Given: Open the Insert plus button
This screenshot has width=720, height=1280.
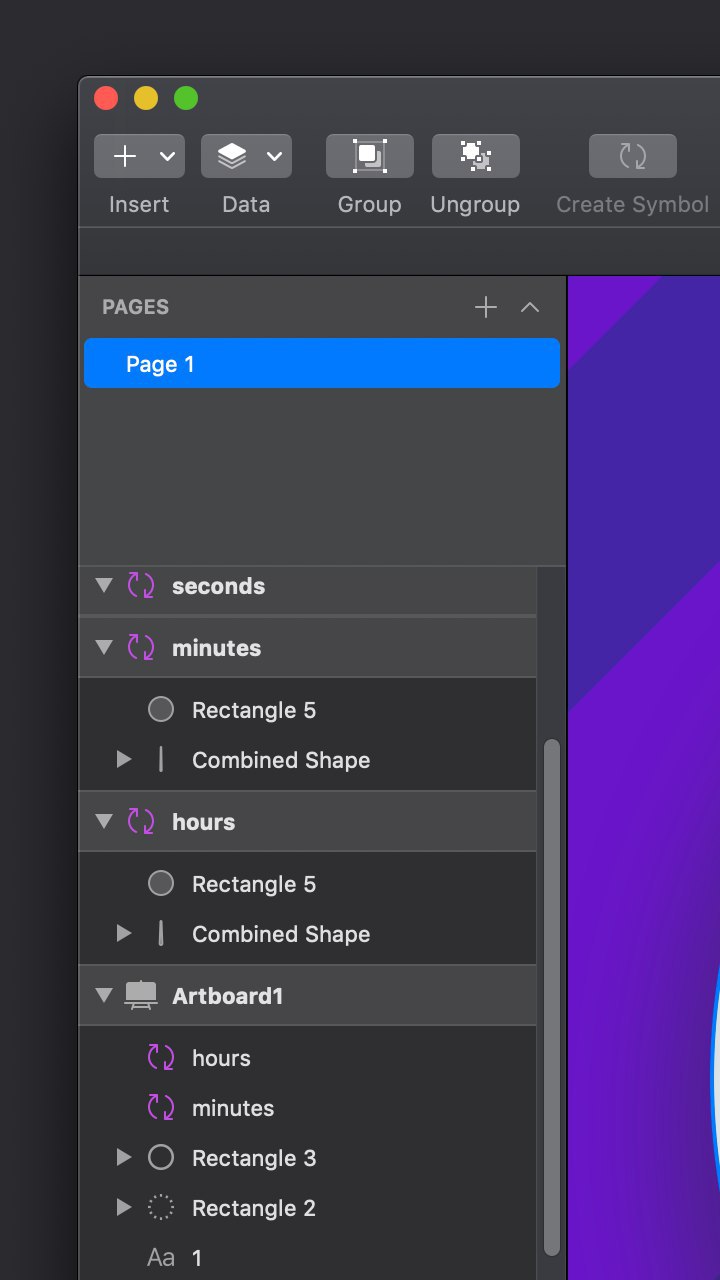Looking at the screenshot, I should coord(124,156).
